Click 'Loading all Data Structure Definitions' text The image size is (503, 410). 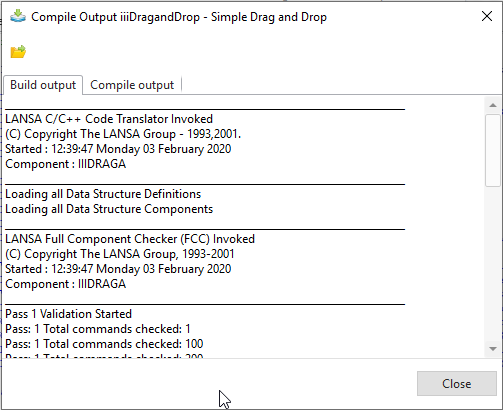103,194
